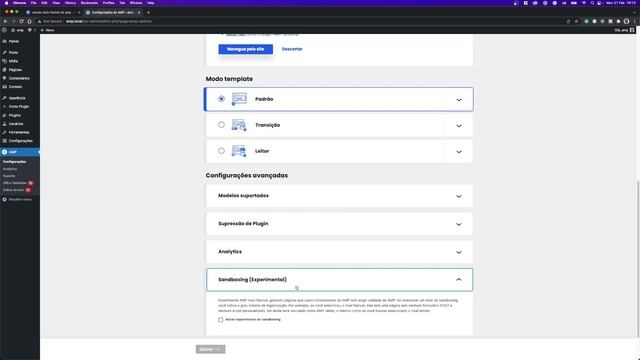The height and width of the screenshot is (360, 640).
Task: Select the Padrão template mode radio
Action: (x=221, y=99)
